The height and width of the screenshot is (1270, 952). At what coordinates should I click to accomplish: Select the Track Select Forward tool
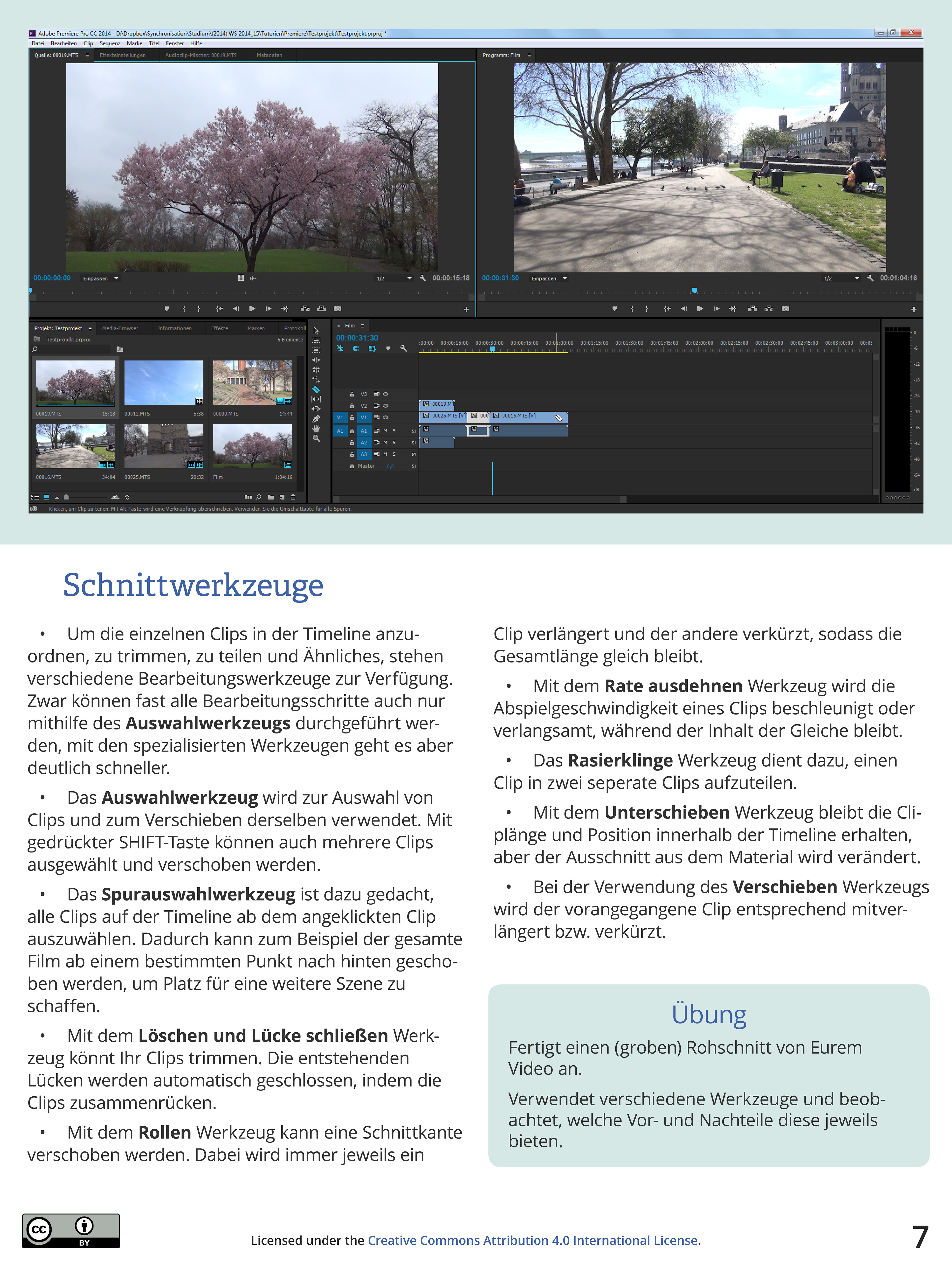[x=316, y=341]
